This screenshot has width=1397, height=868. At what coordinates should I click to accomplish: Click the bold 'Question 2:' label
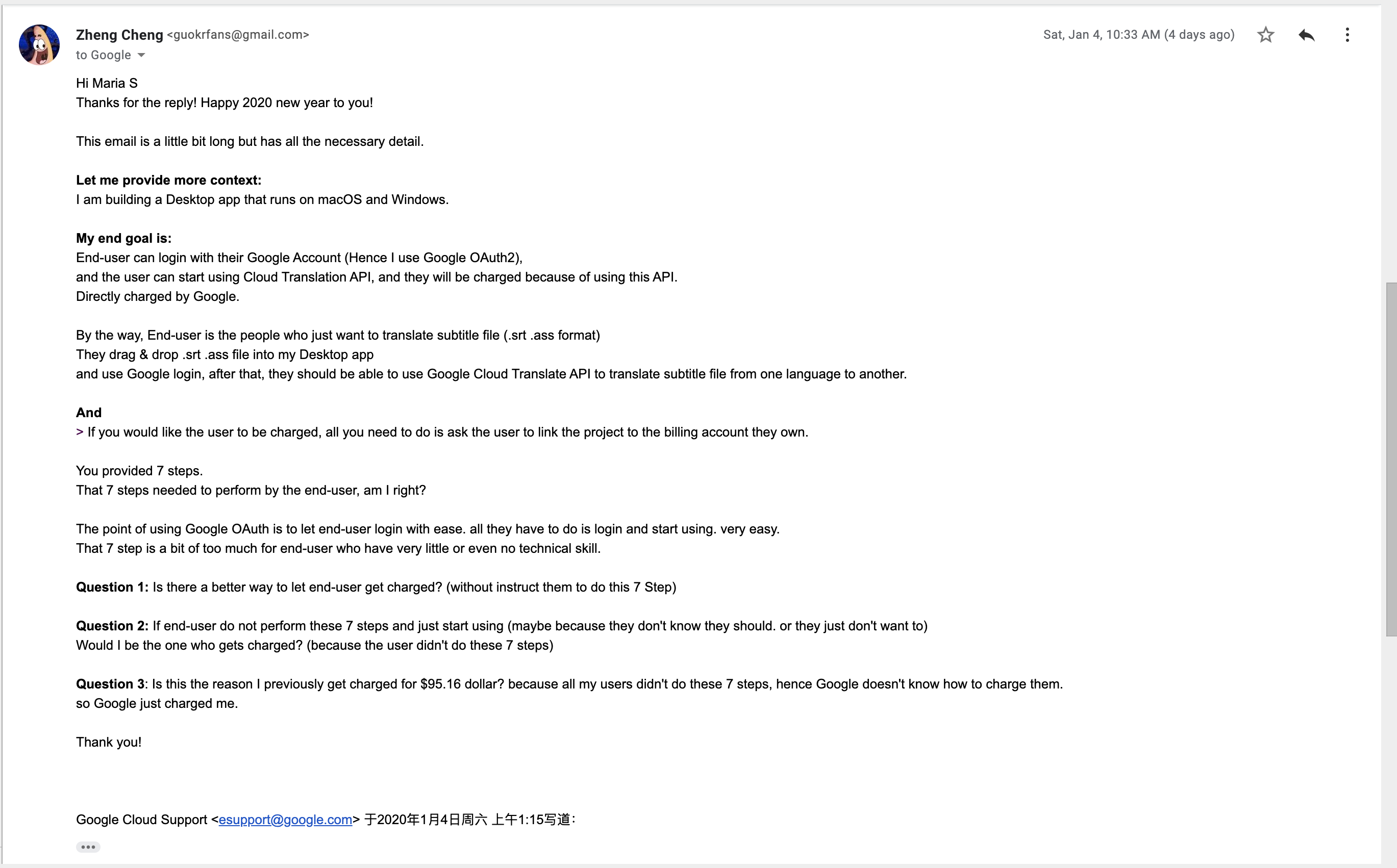112,626
